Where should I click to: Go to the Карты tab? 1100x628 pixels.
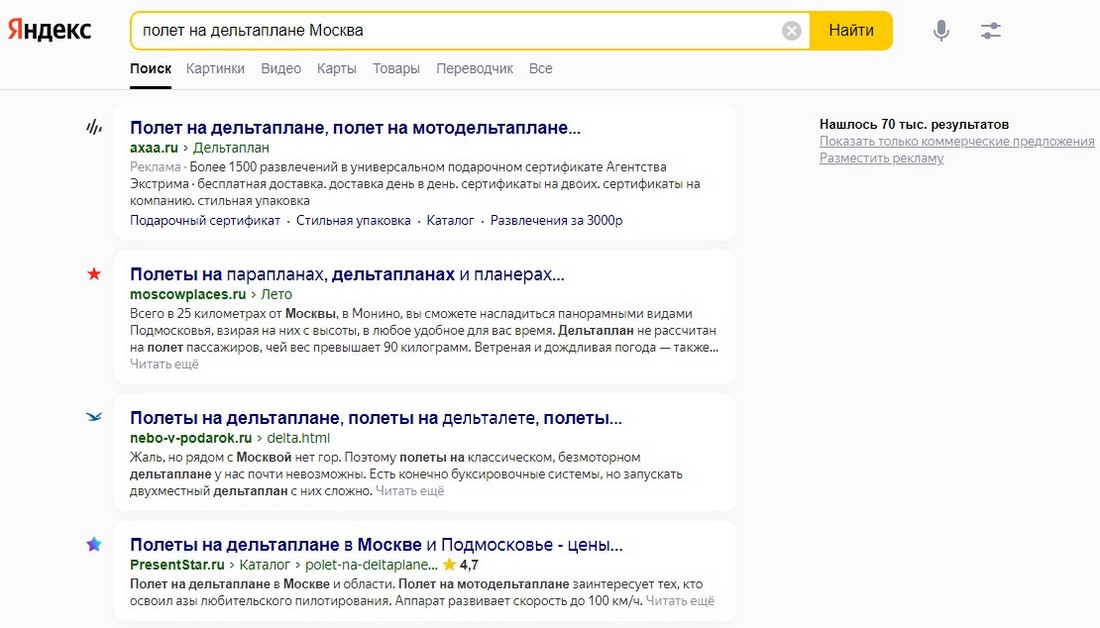[337, 69]
